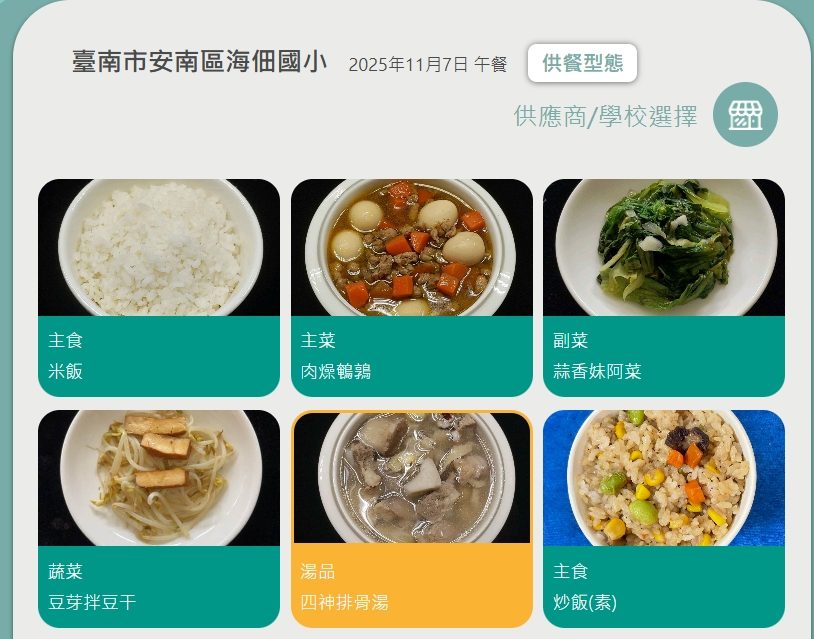Click the 炒飯(素) dish name
This screenshot has height=639, width=814.
585,602
